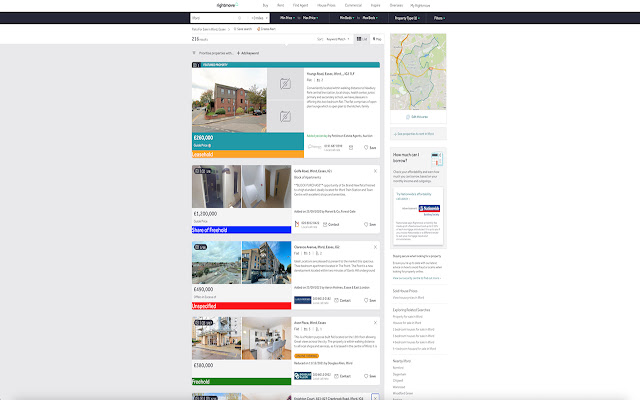Screen dimensions: 640x400
Task: Open the Max Beds dropdown
Action: [x=370, y=18]
